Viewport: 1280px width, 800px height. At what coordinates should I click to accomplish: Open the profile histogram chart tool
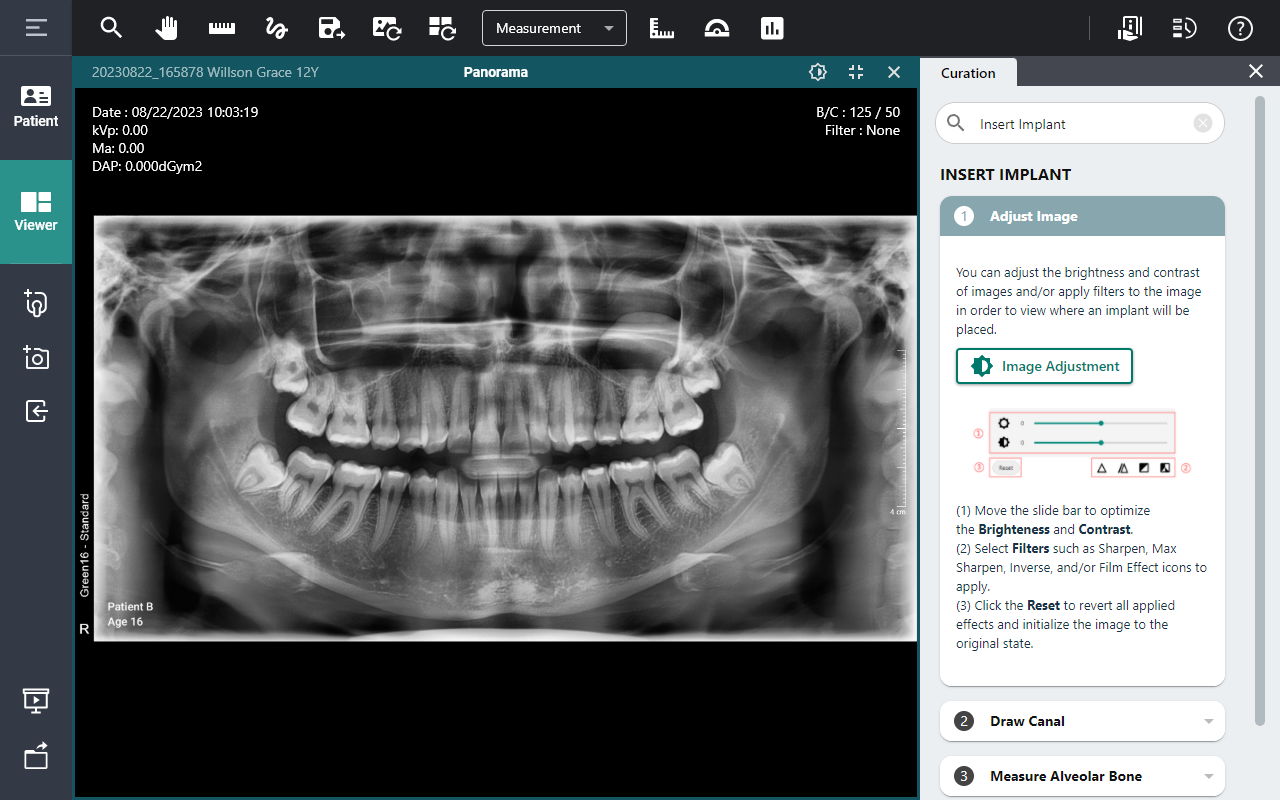click(771, 28)
